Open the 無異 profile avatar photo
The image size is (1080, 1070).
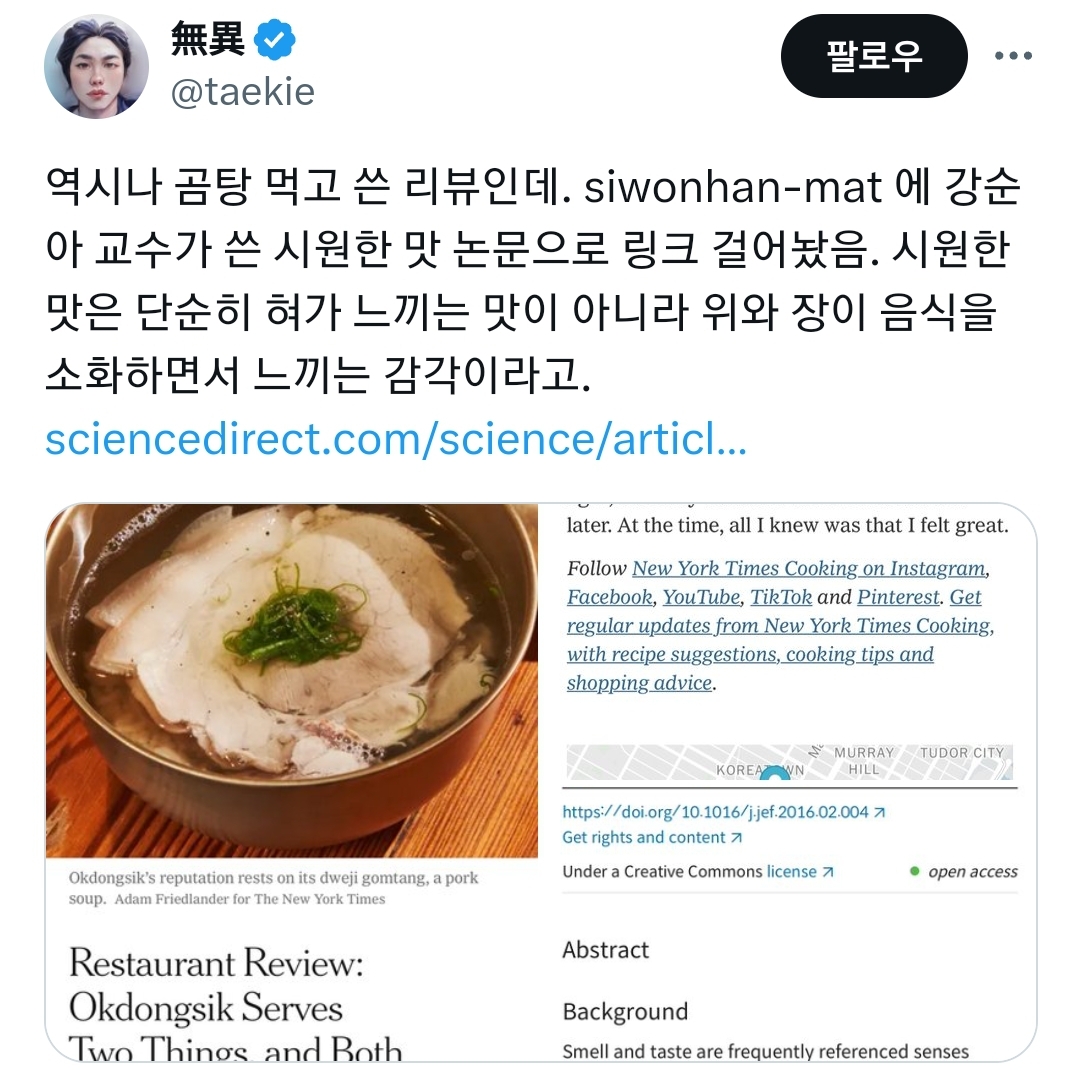(96, 67)
